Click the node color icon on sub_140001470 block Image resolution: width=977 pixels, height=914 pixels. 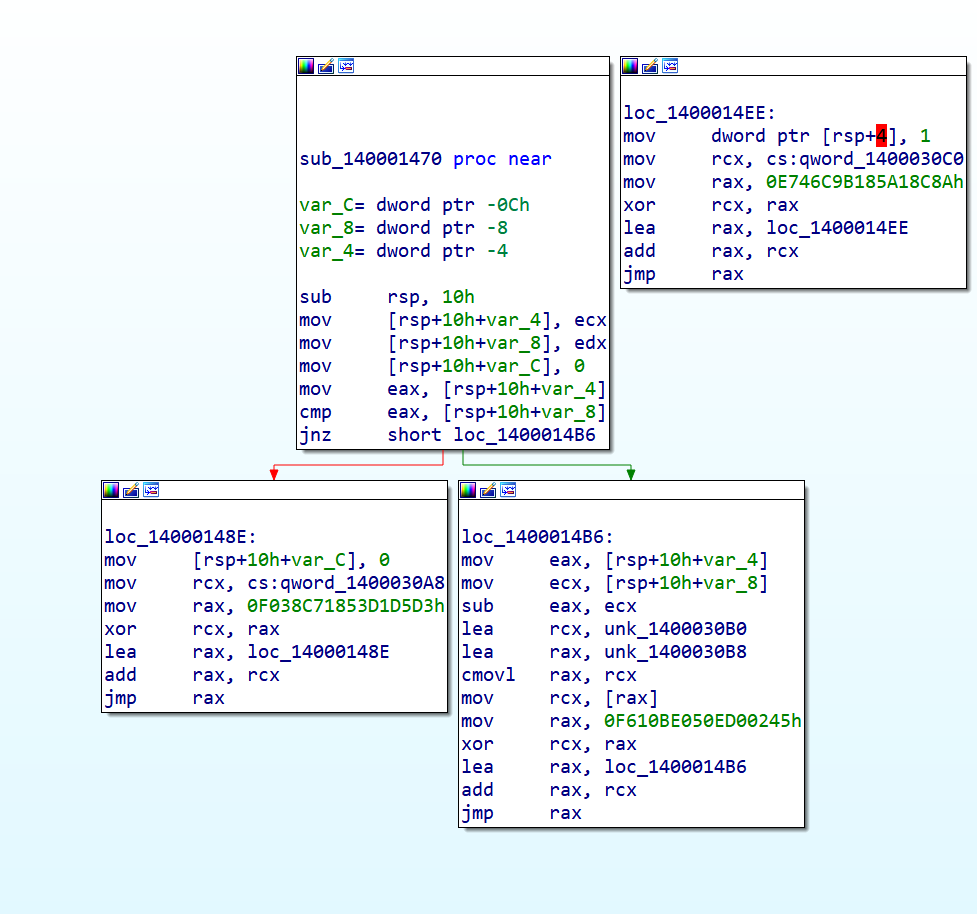point(306,66)
